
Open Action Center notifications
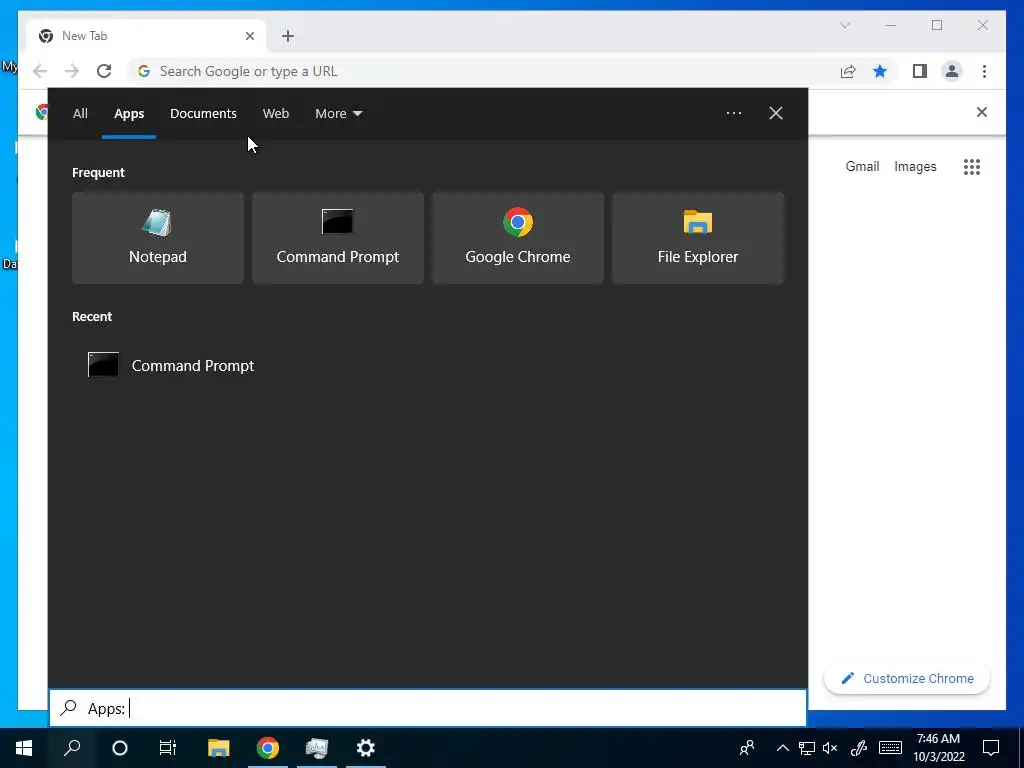[x=991, y=748]
